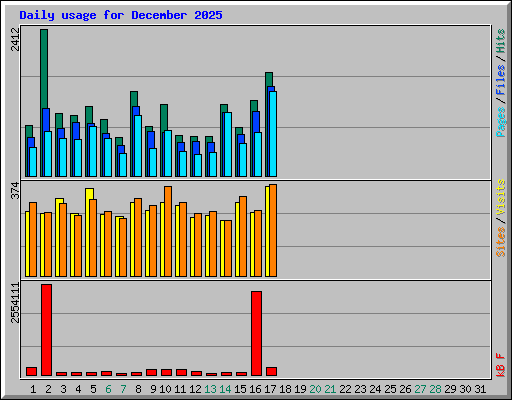Click the day 30 axis label
512x400 pixels.
point(465,389)
